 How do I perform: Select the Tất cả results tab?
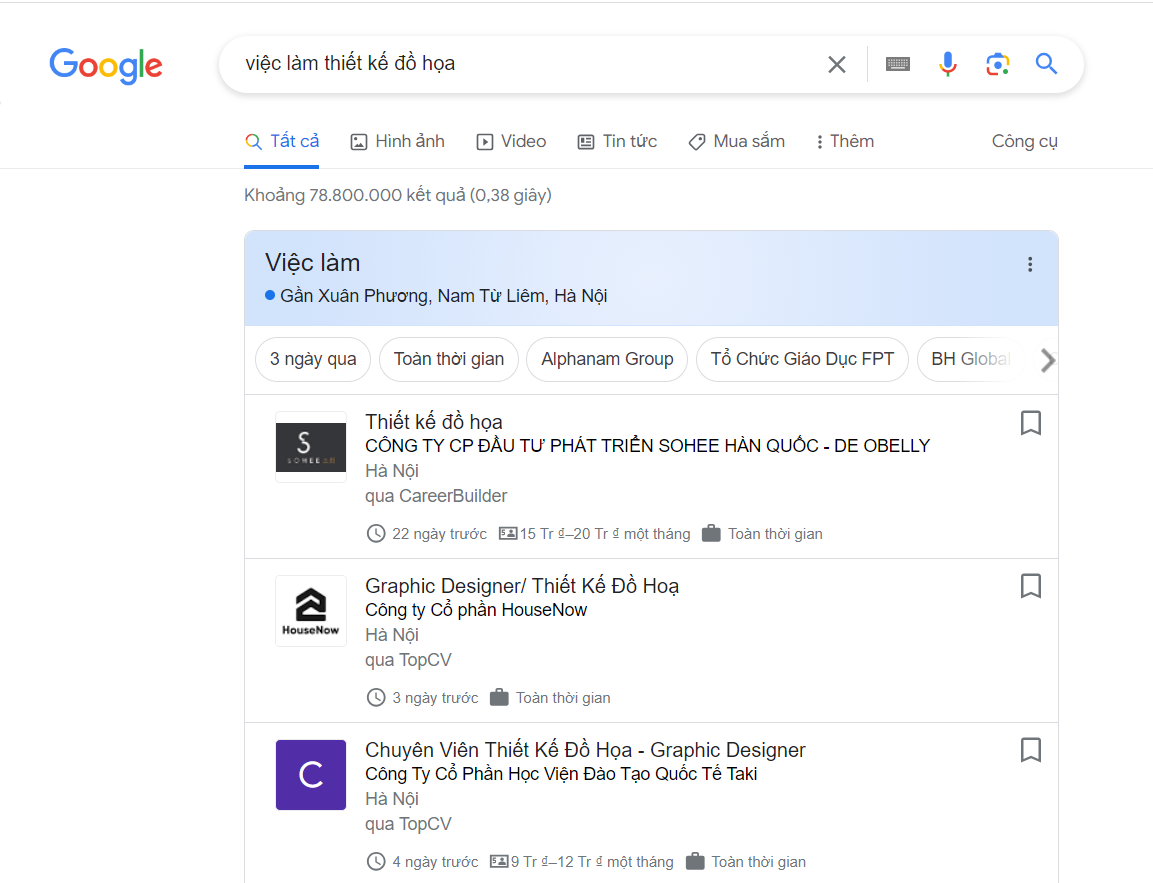(282, 141)
